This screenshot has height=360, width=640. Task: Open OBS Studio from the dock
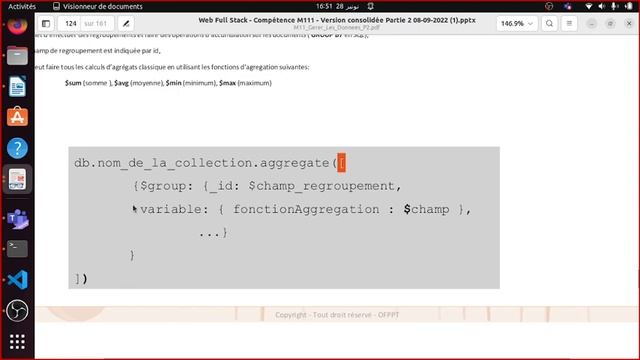(17, 311)
